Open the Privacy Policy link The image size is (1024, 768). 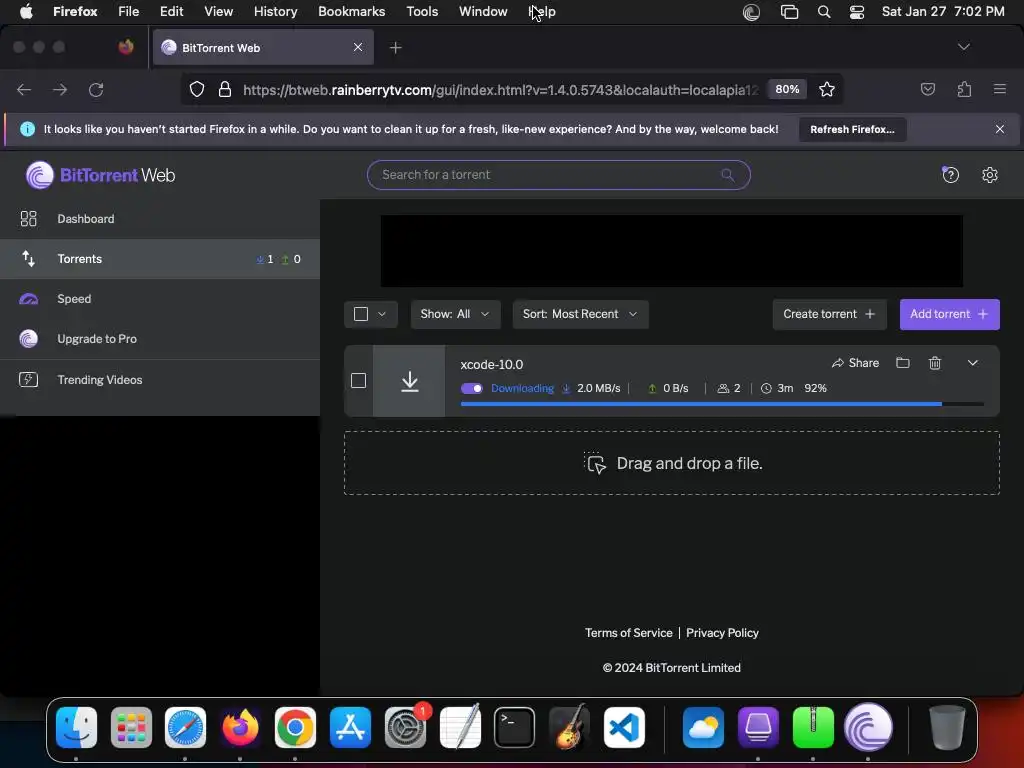point(722,633)
